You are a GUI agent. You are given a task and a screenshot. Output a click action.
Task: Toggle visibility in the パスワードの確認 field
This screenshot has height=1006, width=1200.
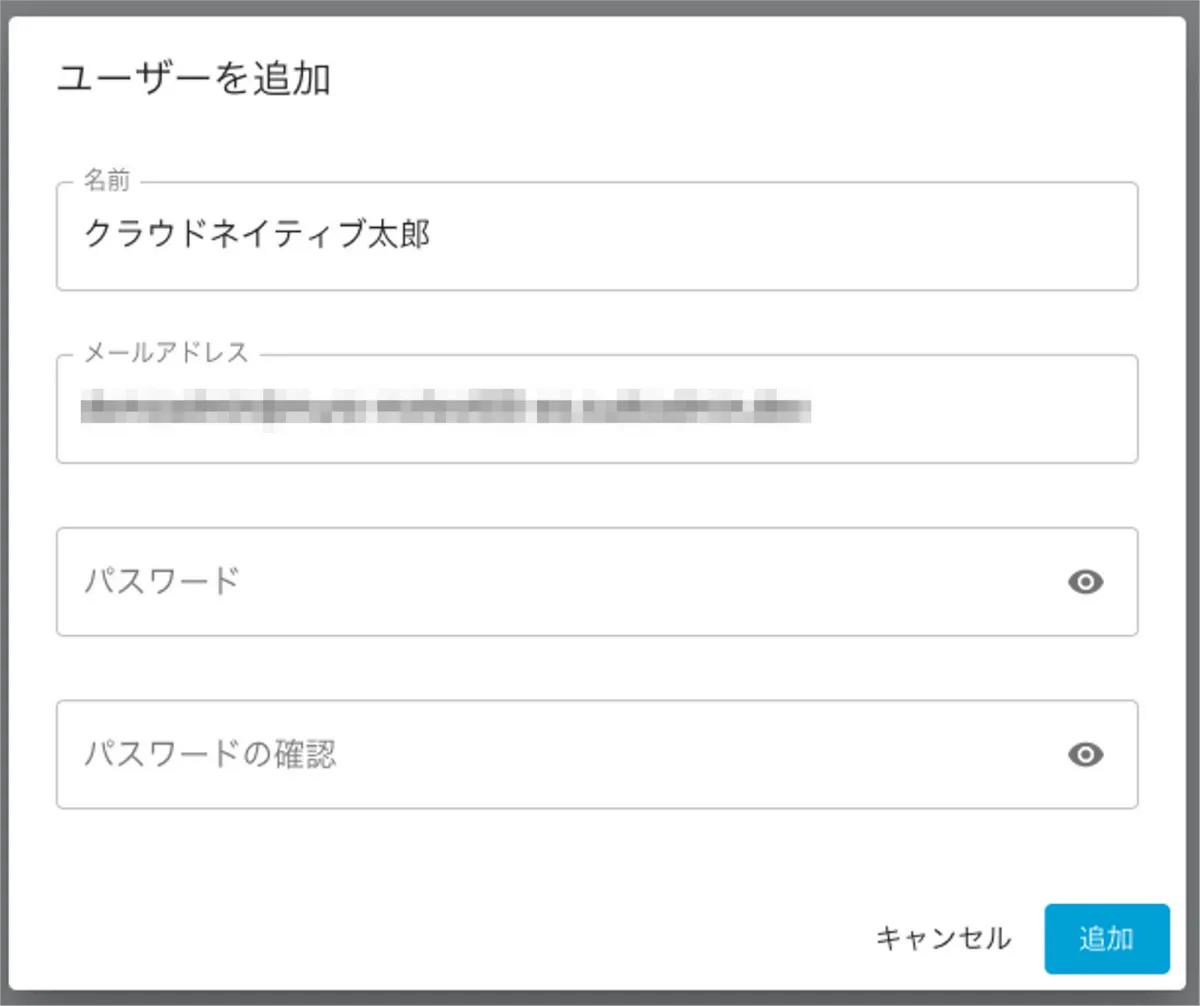click(x=1085, y=755)
